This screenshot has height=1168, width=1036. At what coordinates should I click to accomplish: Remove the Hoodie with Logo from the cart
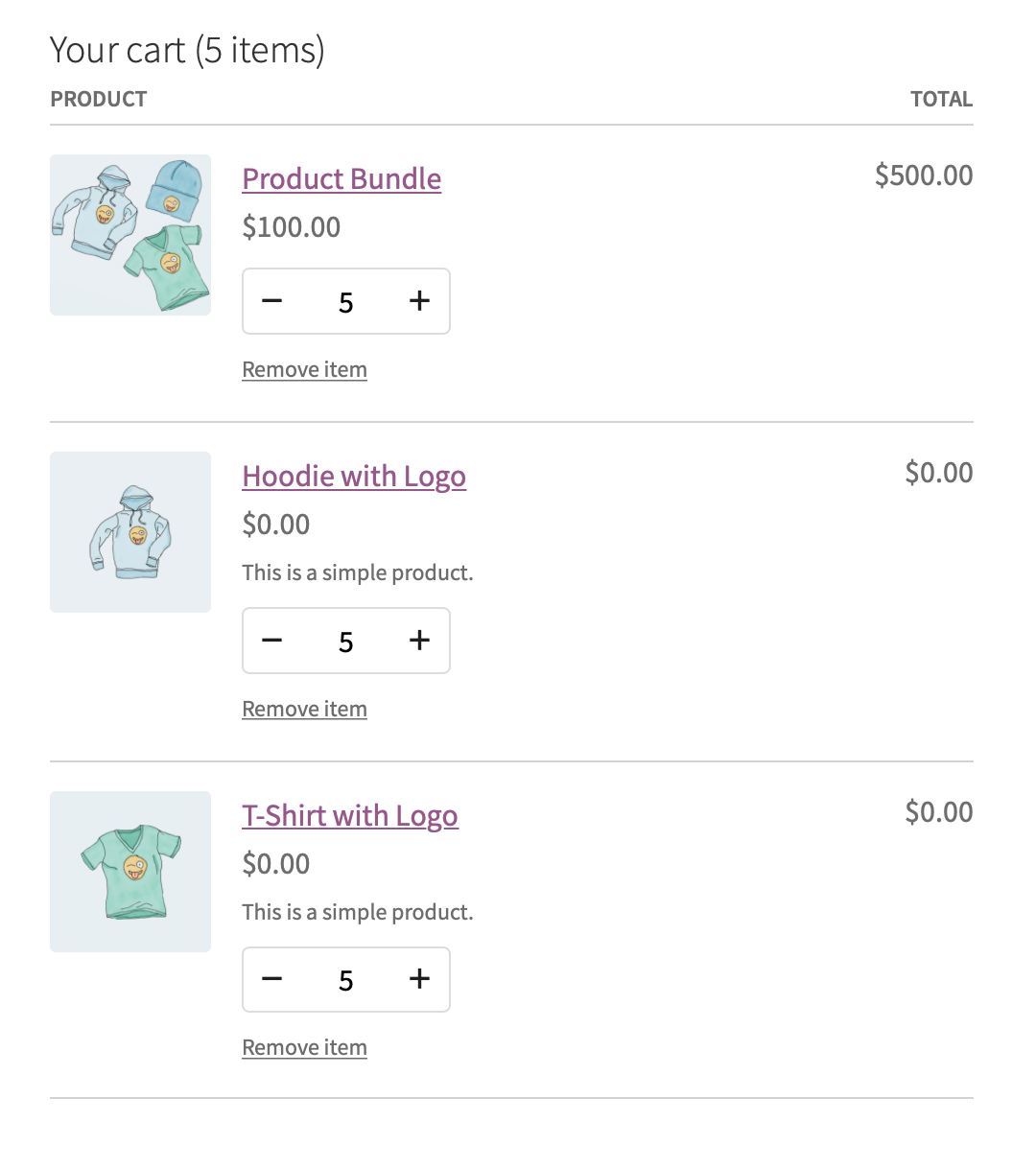304,709
